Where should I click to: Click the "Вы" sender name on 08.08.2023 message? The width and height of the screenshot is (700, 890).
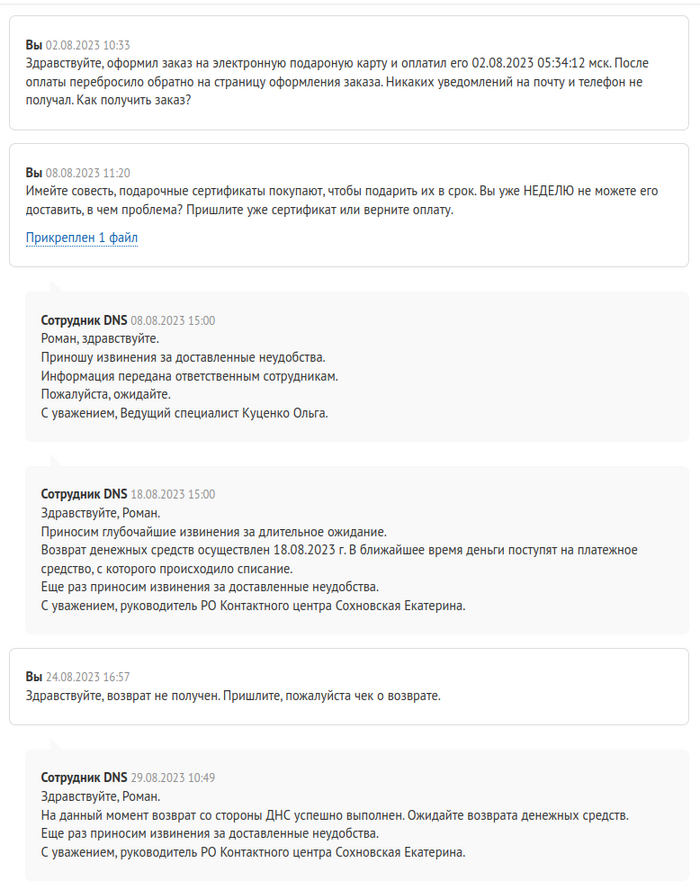click(x=34, y=173)
